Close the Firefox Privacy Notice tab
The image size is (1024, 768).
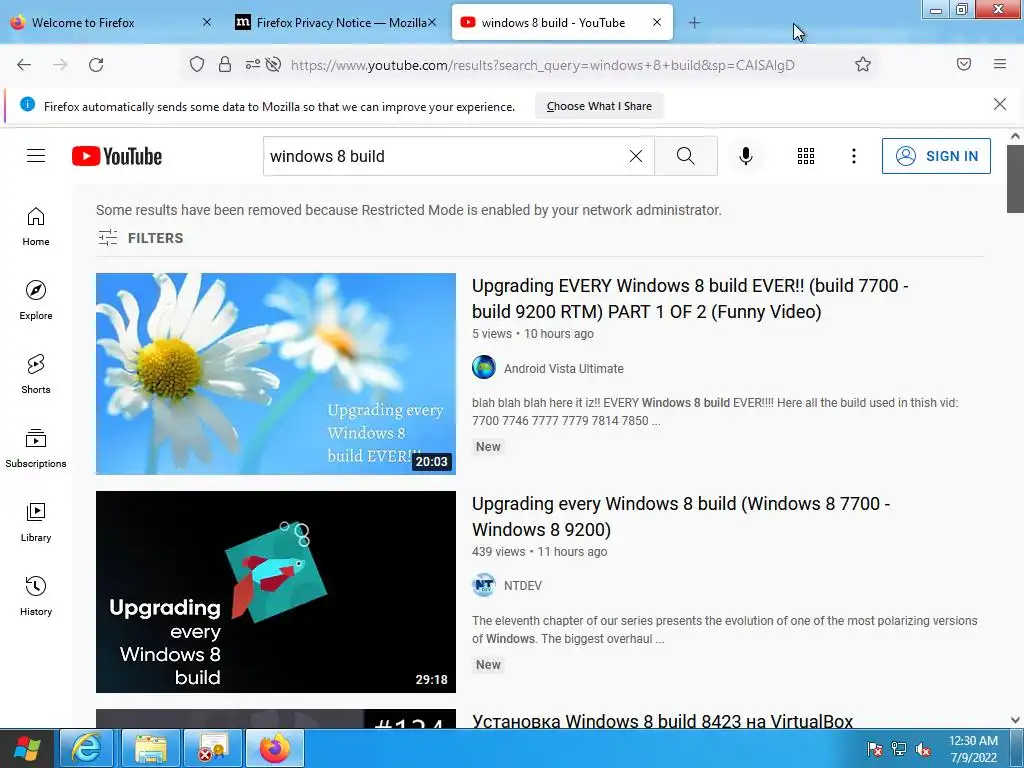coord(432,22)
